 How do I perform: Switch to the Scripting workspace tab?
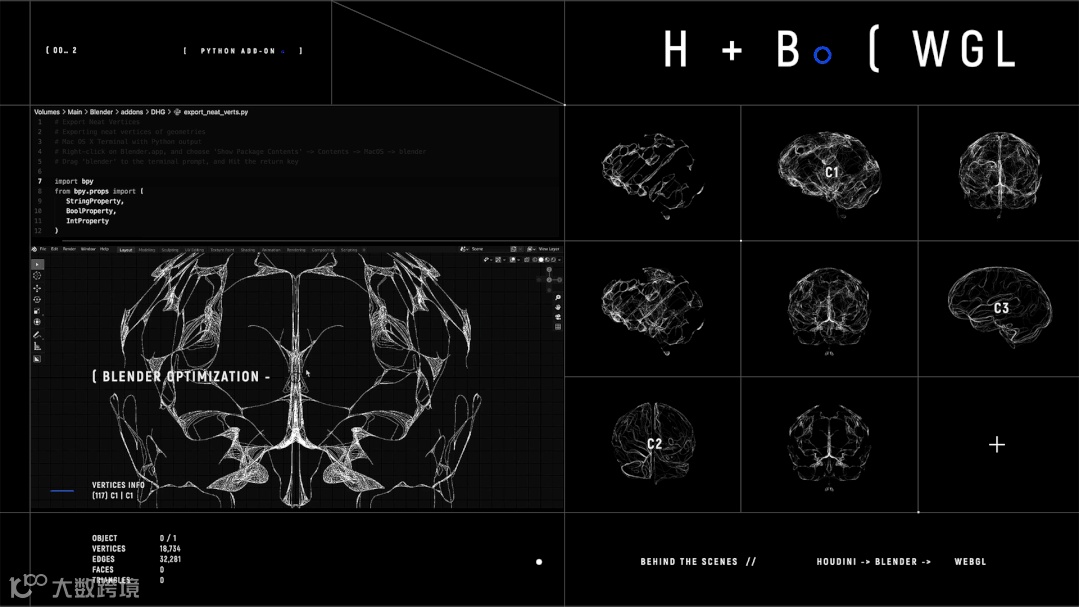coord(349,250)
